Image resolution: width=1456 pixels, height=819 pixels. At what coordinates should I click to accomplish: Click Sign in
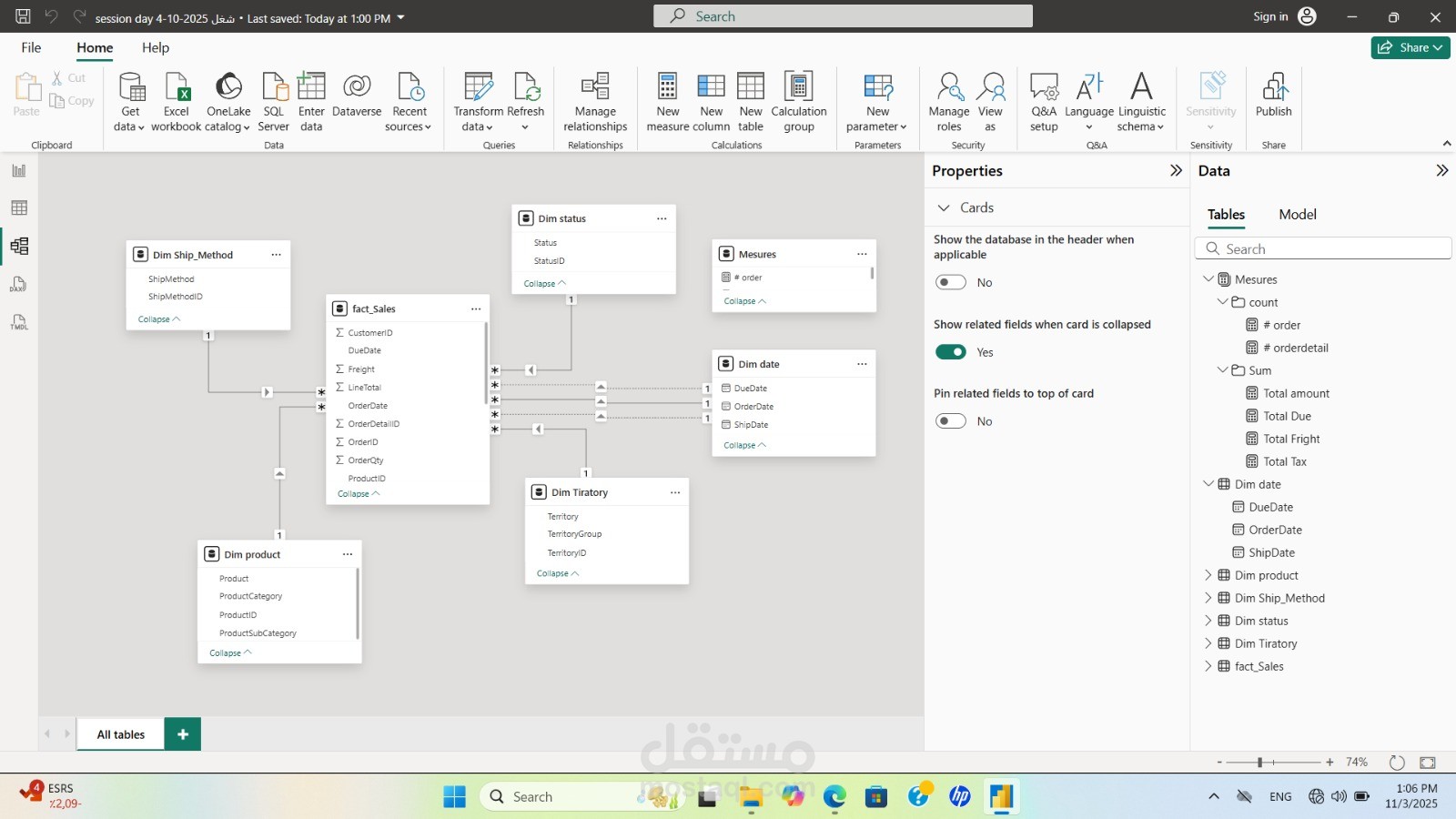(x=1284, y=16)
